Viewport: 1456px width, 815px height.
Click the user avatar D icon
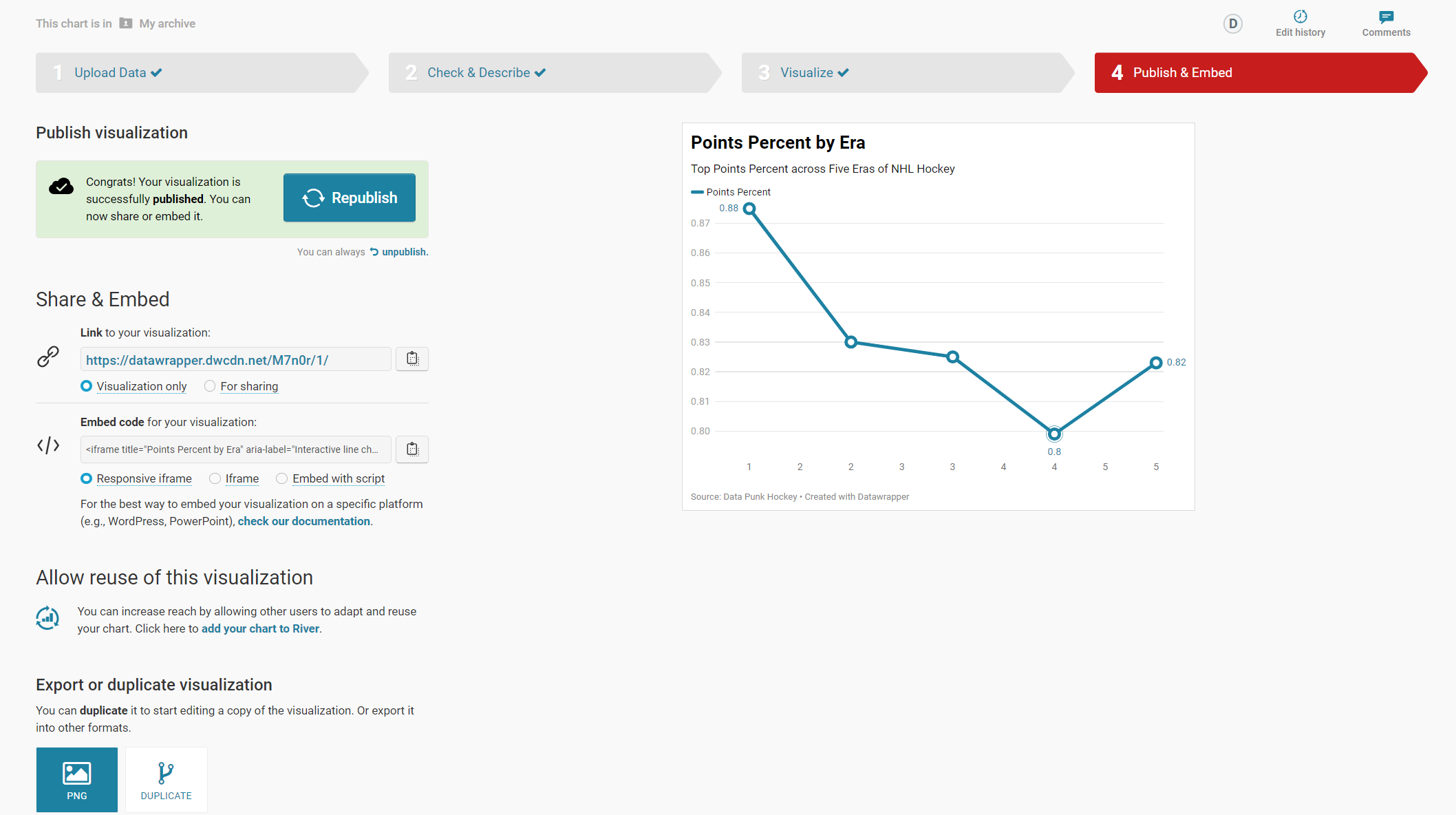pyautogui.click(x=1232, y=24)
